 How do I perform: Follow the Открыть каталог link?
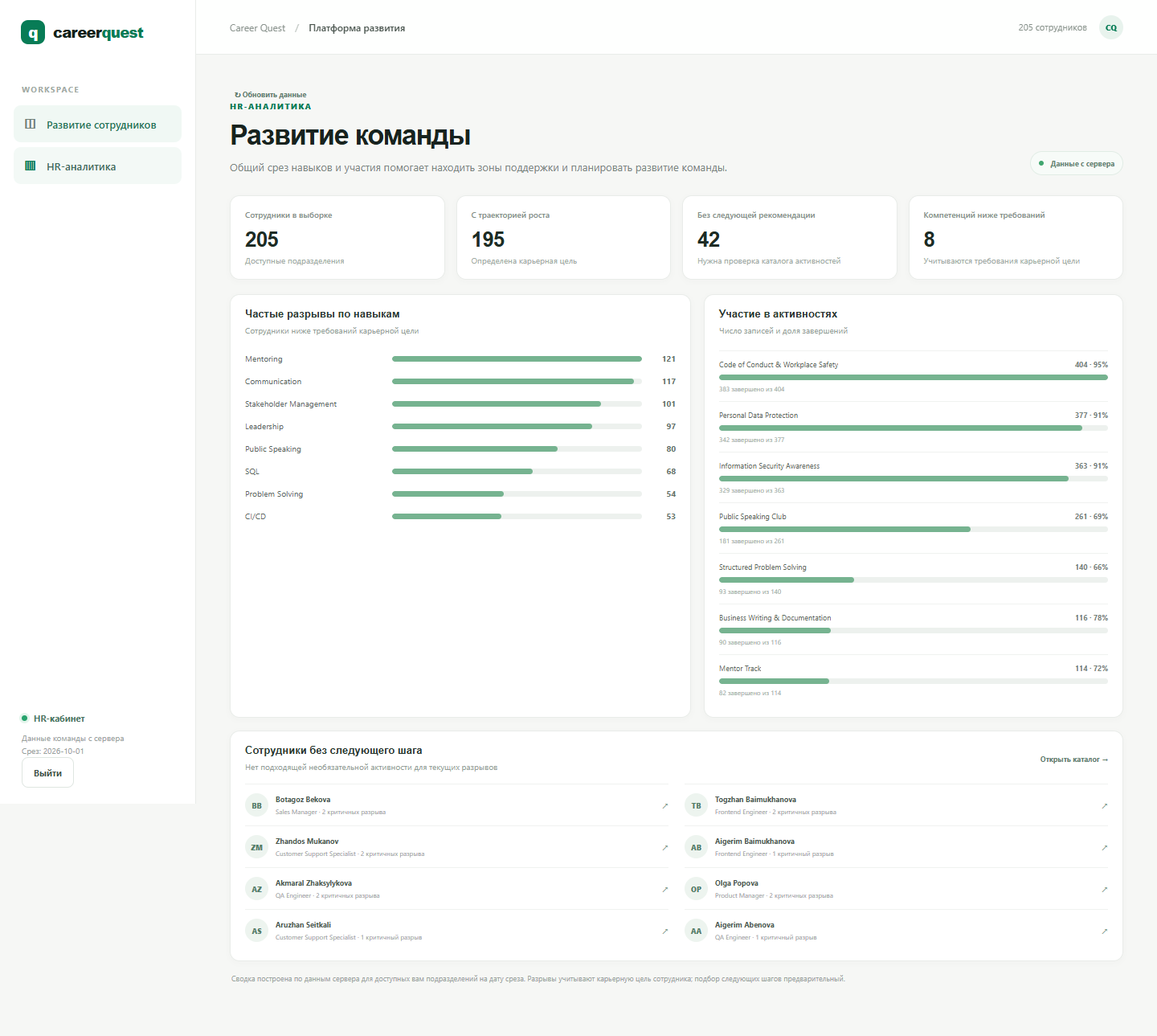click(1073, 760)
